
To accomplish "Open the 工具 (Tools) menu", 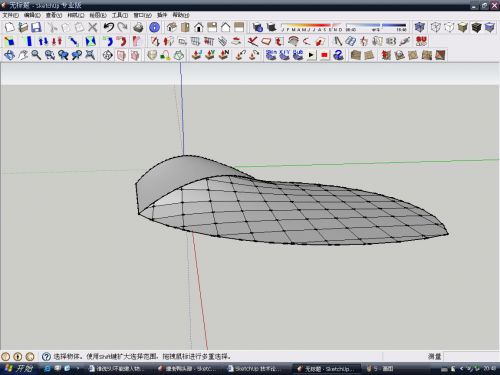I will point(120,15).
